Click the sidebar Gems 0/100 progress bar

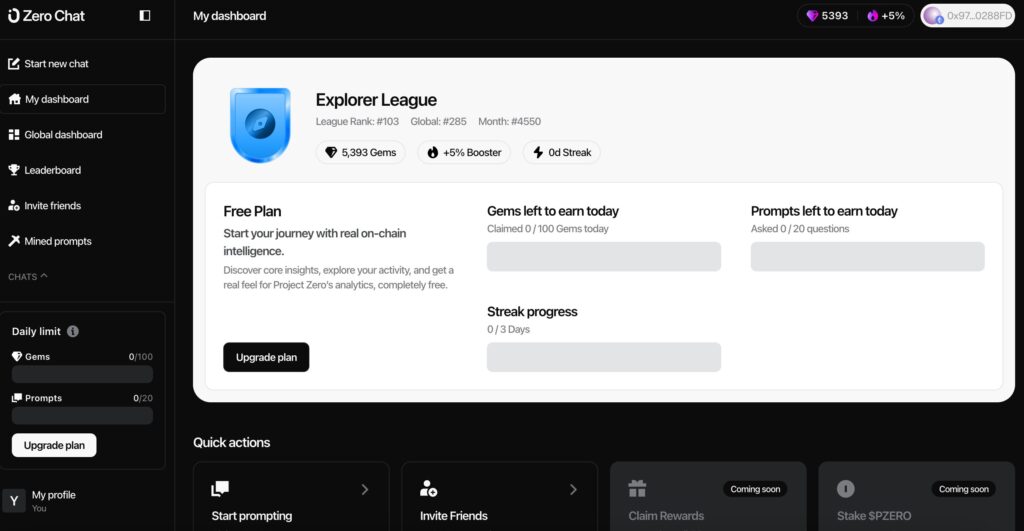82,374
